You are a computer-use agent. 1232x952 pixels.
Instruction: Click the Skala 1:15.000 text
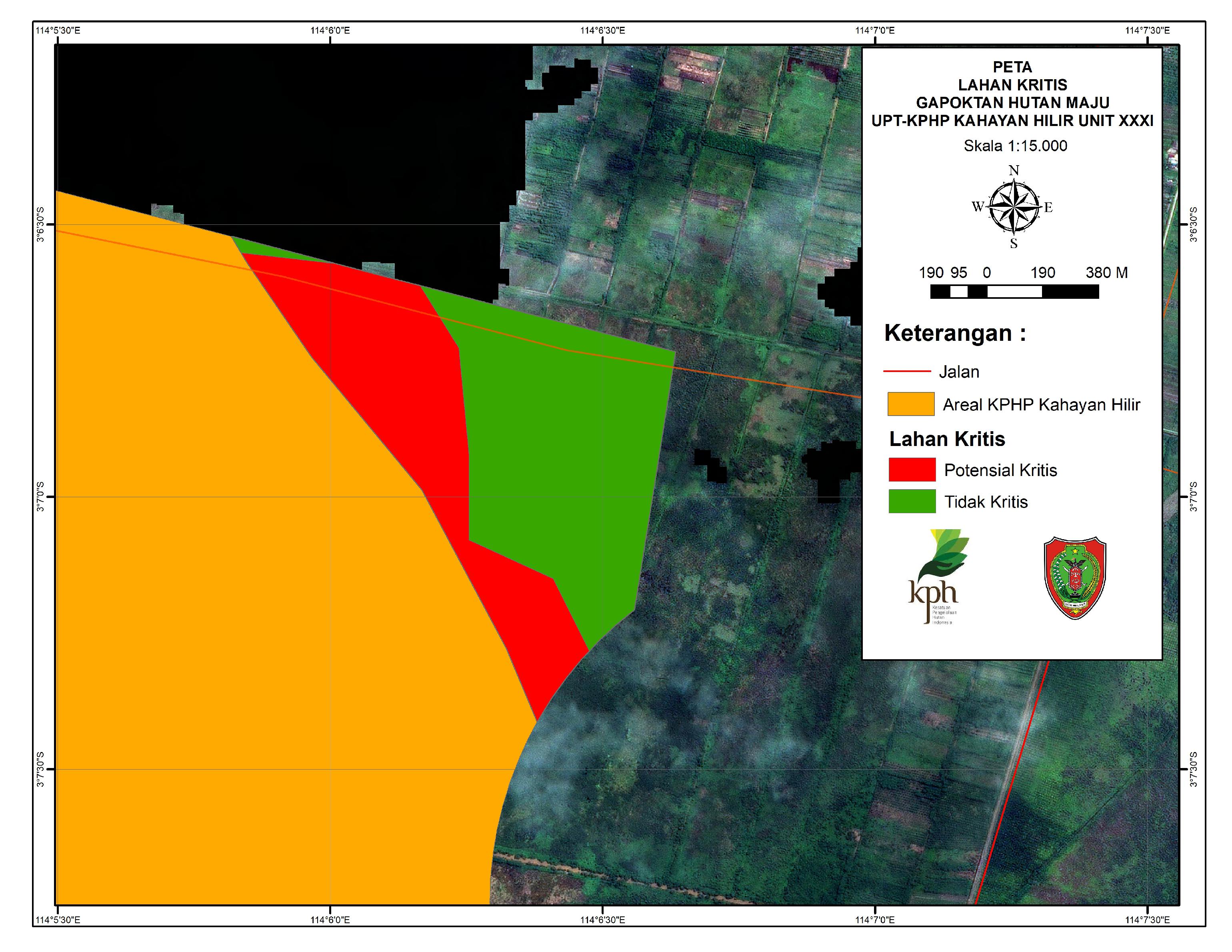click(x=1015, y=146)
